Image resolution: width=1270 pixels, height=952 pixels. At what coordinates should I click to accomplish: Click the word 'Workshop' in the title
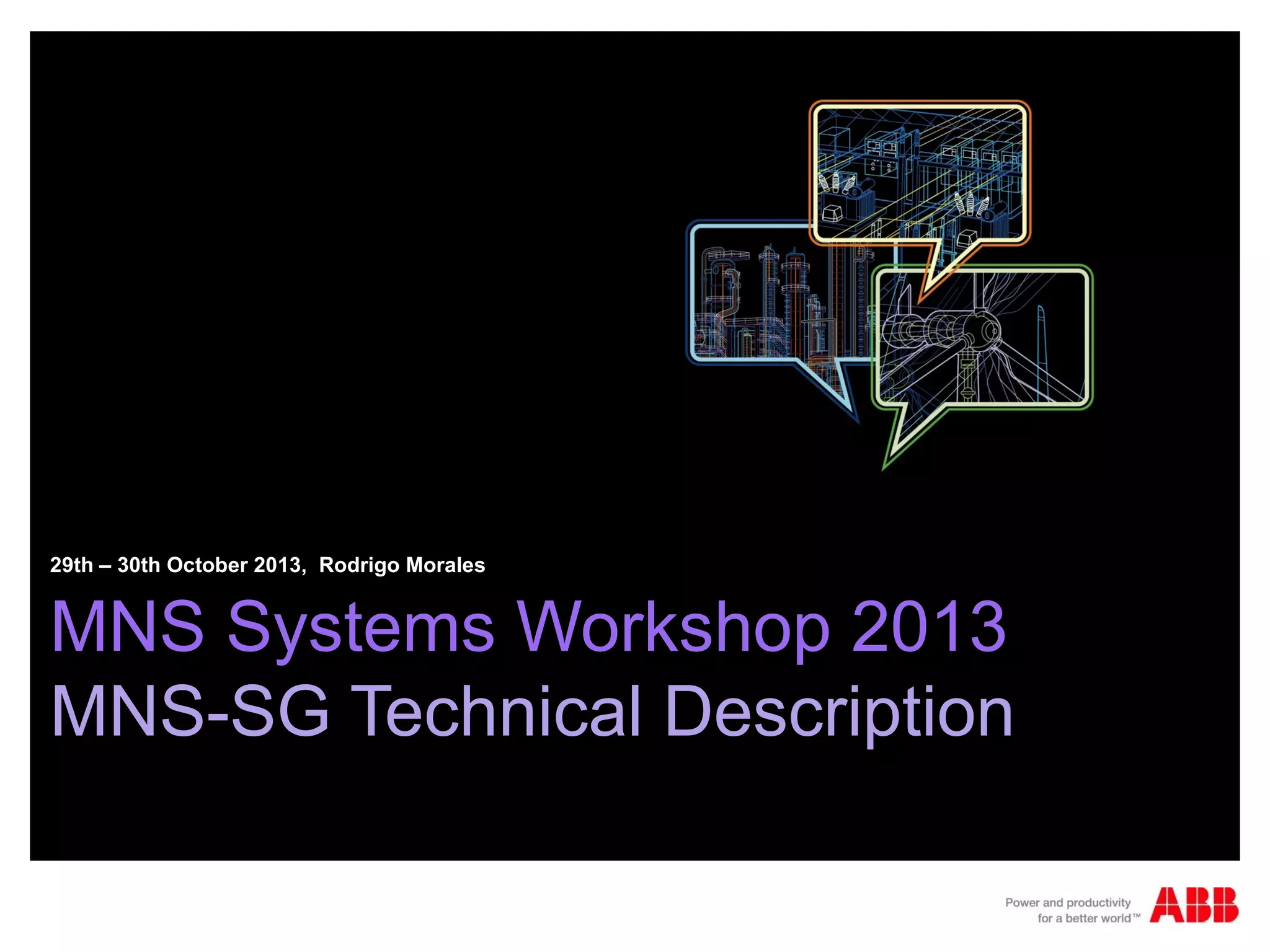[x=674, y=627]
